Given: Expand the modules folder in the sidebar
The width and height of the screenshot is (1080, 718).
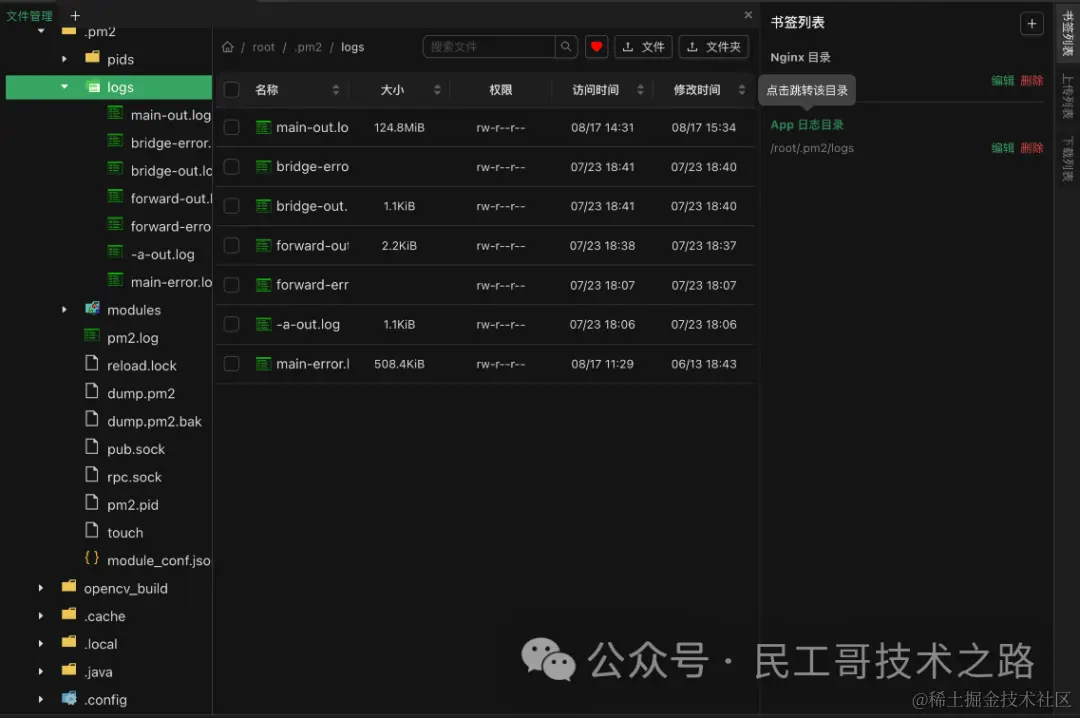Looking at the screenshot, I should pyautogui.click(x=63, y=310).
